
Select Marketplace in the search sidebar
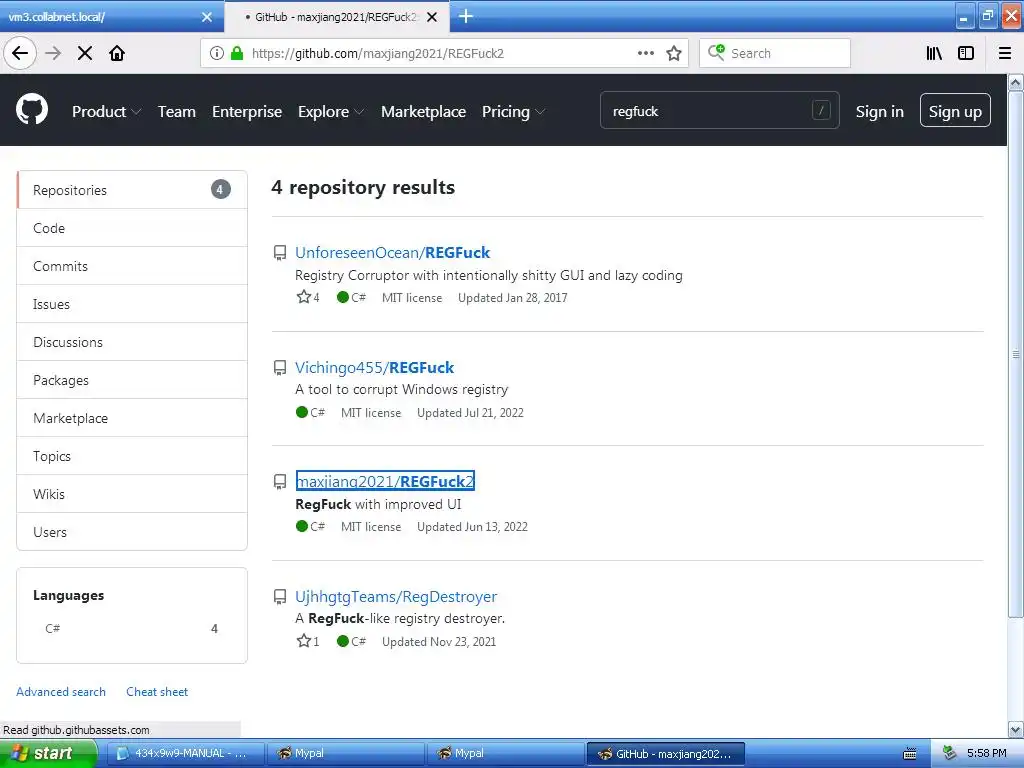[132, 418]
